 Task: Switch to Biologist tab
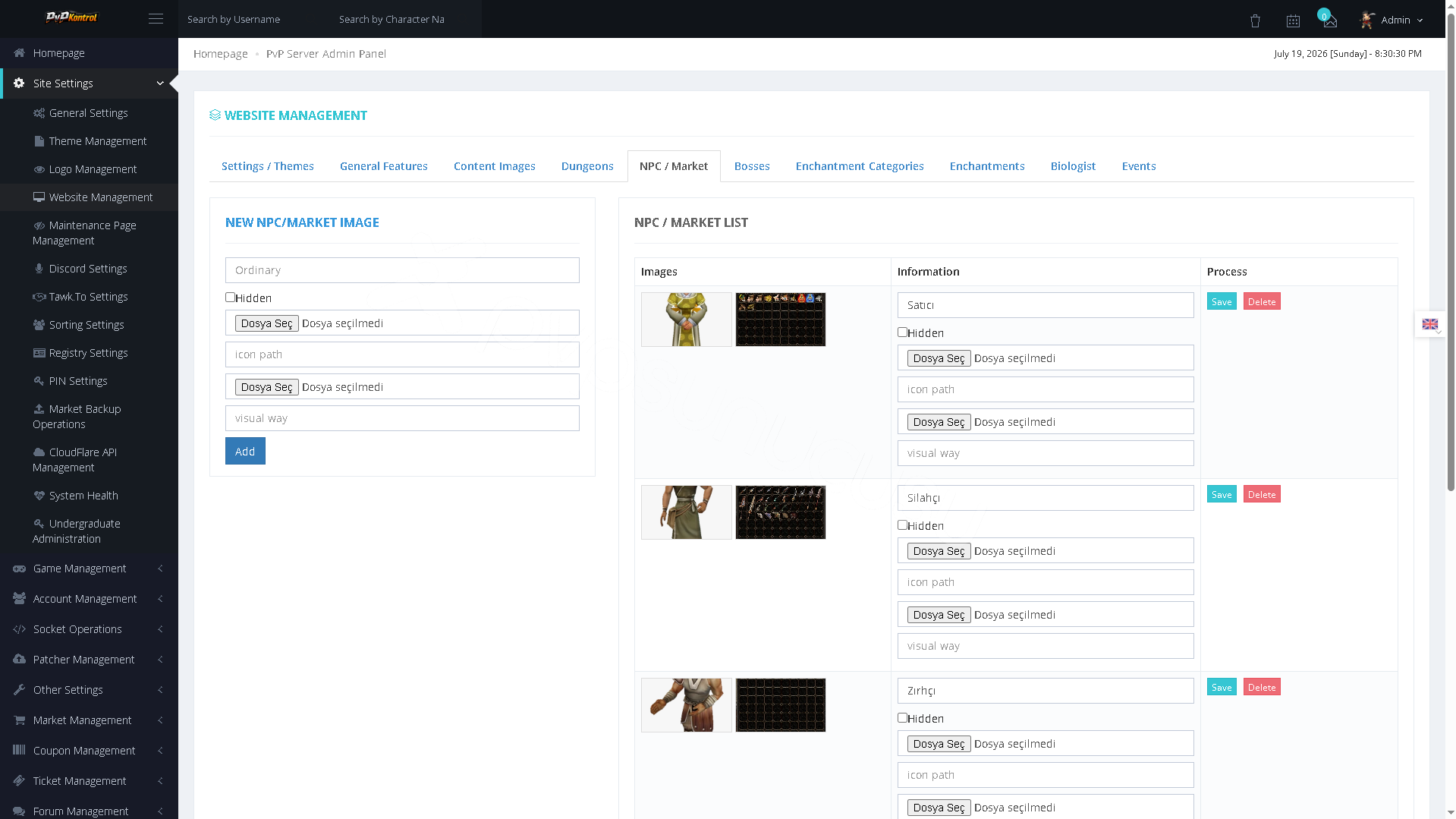(x=1073, y=166)
